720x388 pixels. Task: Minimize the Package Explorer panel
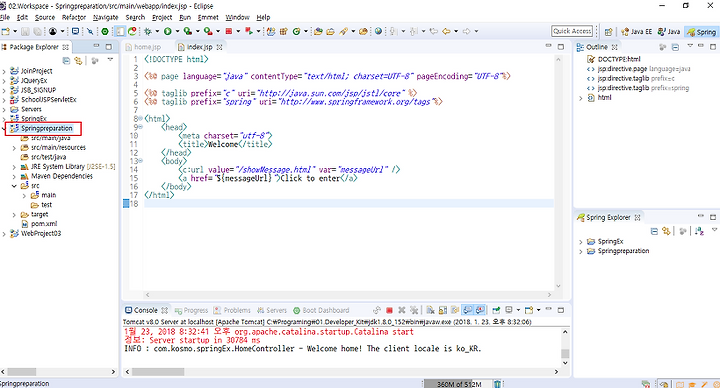click(96, 46)
